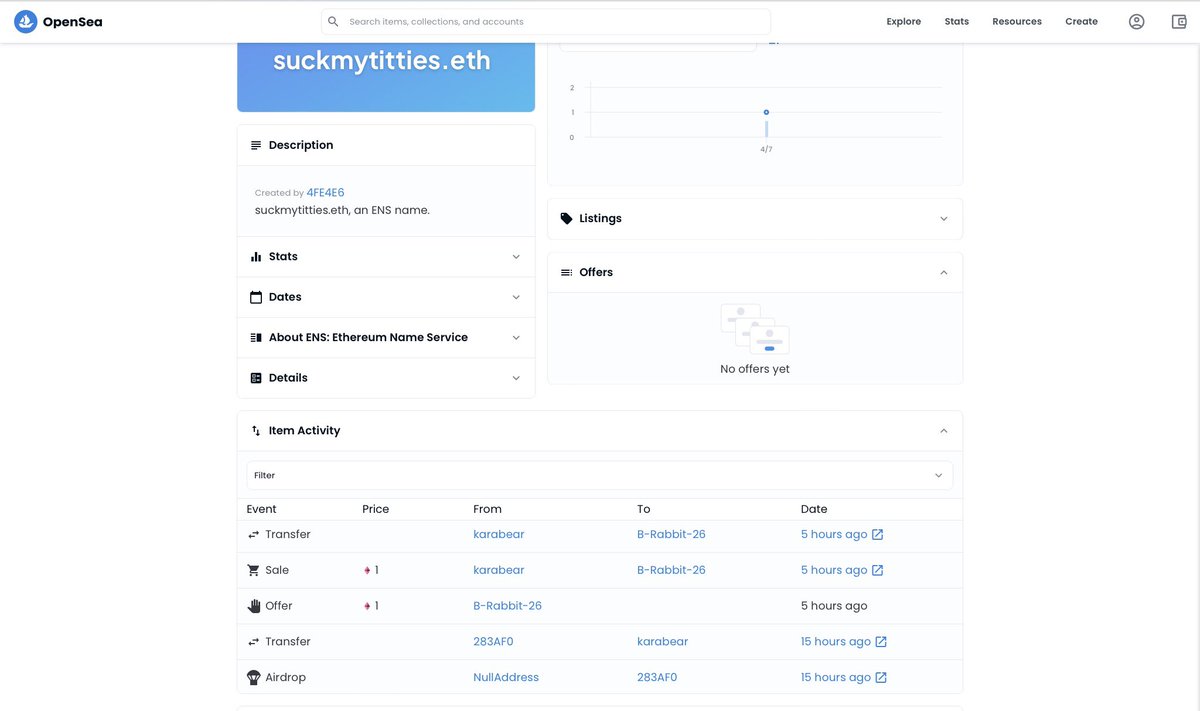Open external link icon on Sale row
This screenshot has width=1200, height=711.
pos(878,570)
